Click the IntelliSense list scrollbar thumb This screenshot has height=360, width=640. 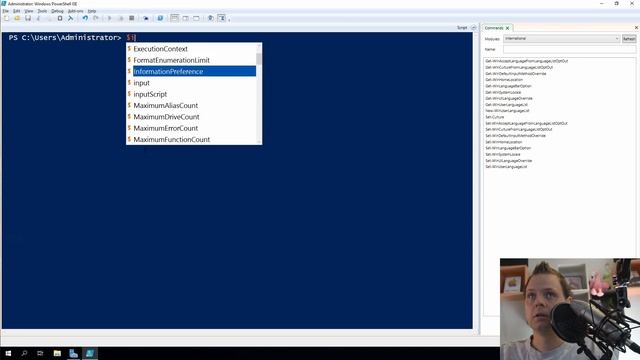coord(259,59)
